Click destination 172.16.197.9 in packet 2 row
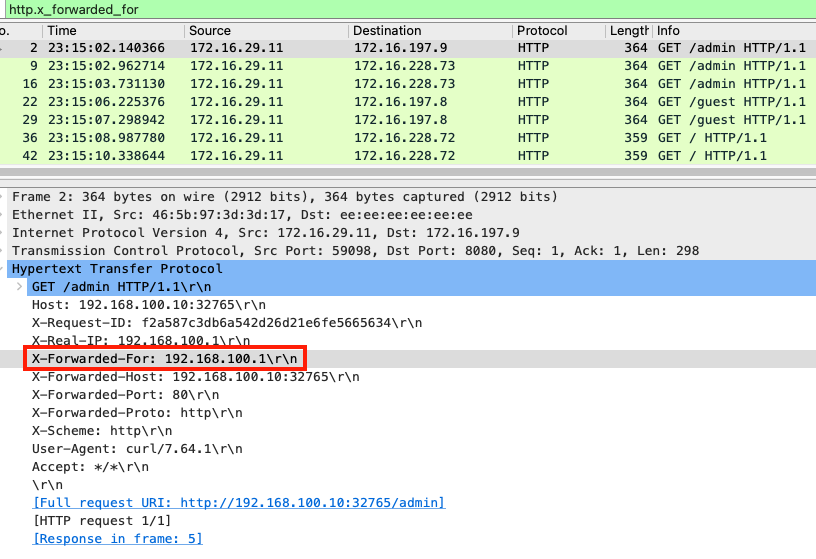This screenshot has width=816, height=559. [x=400, y=48]
